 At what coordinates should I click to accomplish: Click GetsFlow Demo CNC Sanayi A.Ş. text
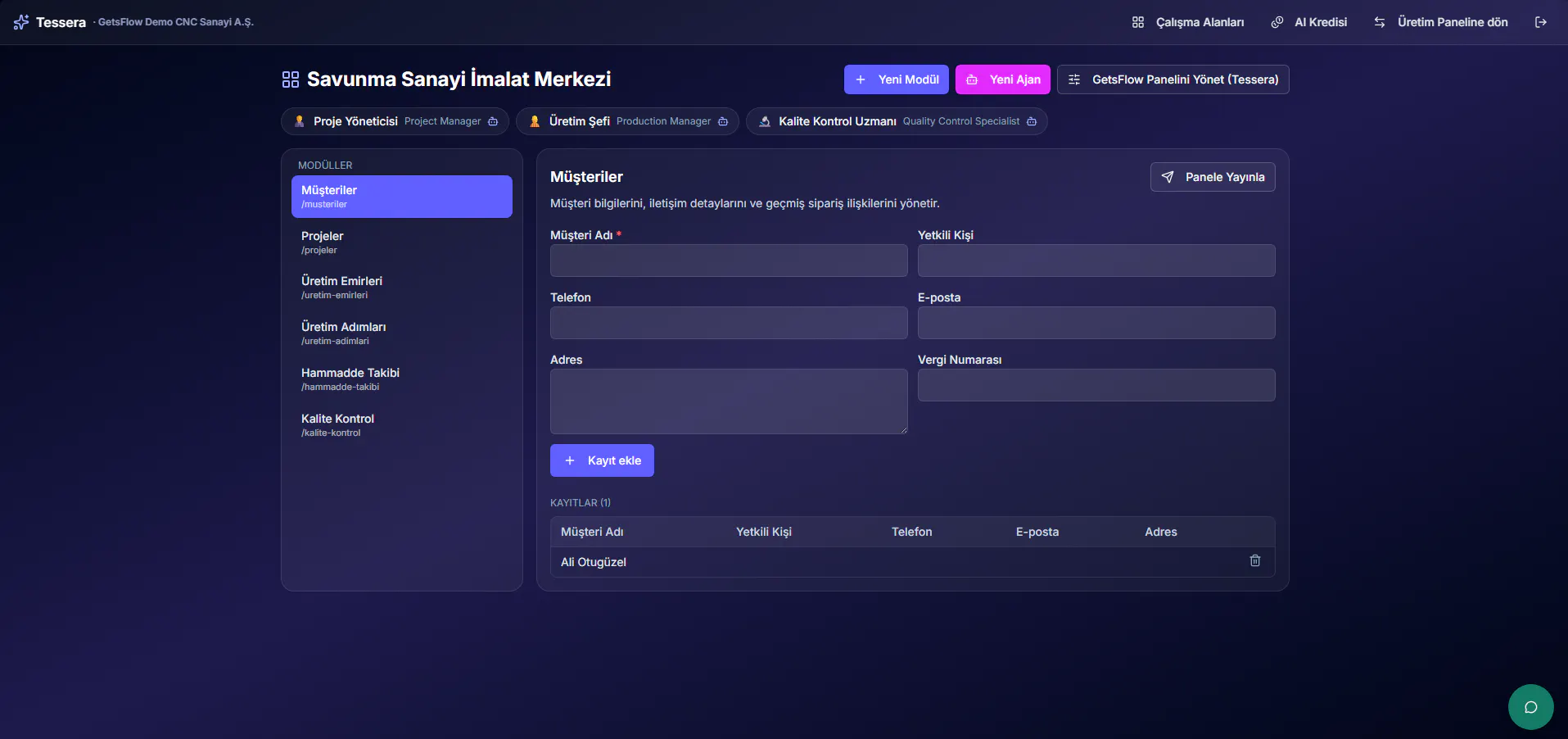pyautogui.click(x=176, y=22)
